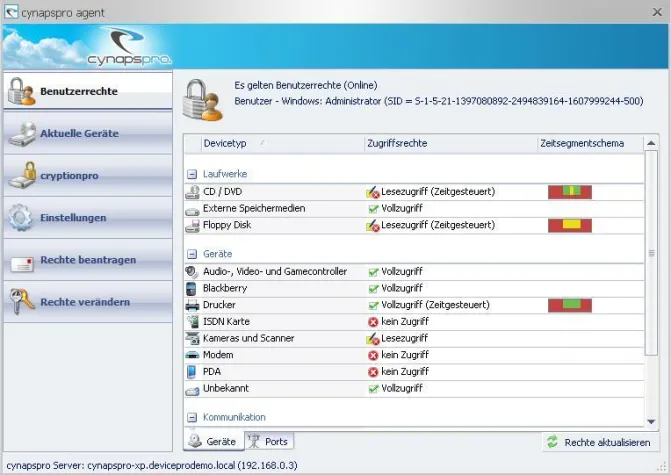Click the scrollbar up arrow

(x=651, y=143)
